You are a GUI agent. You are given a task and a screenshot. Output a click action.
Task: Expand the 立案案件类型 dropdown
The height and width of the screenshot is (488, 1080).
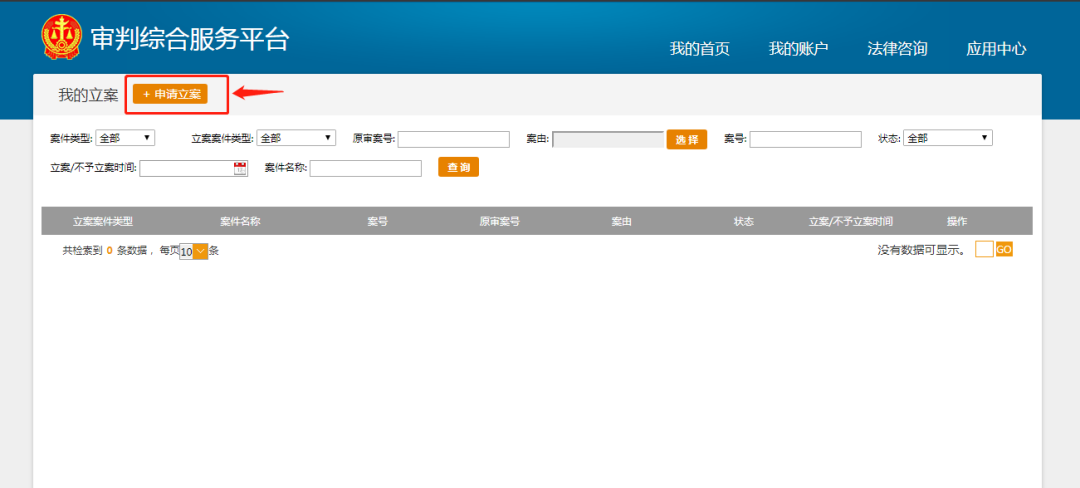pyautogui.click(x=296, y=138)
